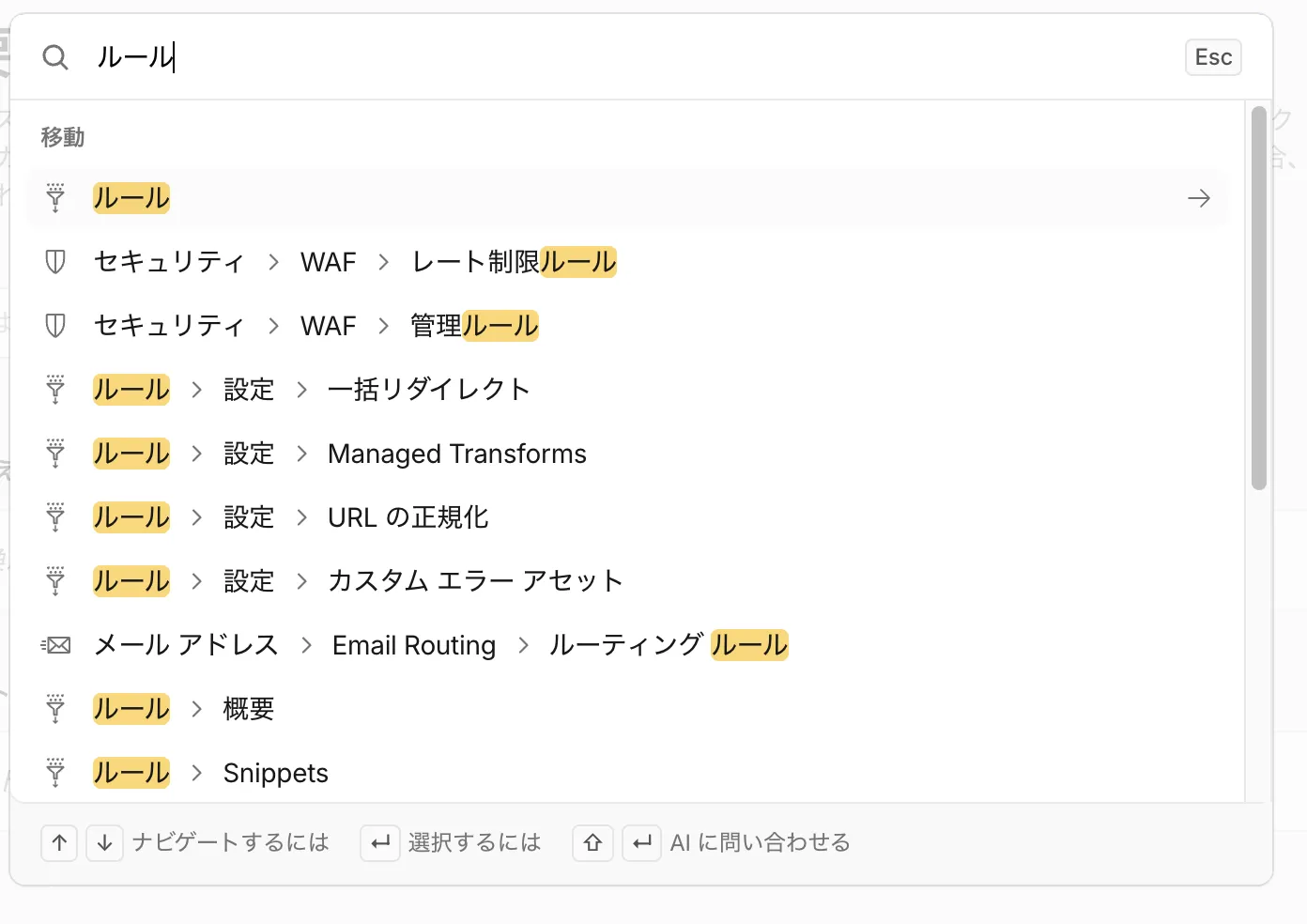
Task: Click the chevron after セキュリティ in the 管理ルール row
Action: (x=273, y=326)
